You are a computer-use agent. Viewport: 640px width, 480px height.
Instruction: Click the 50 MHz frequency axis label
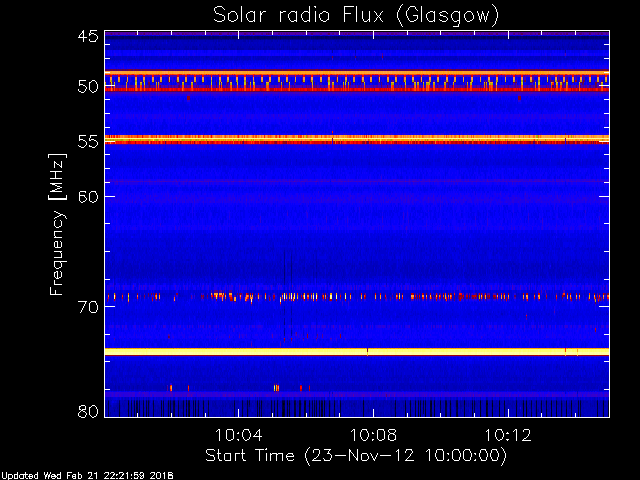88,87
